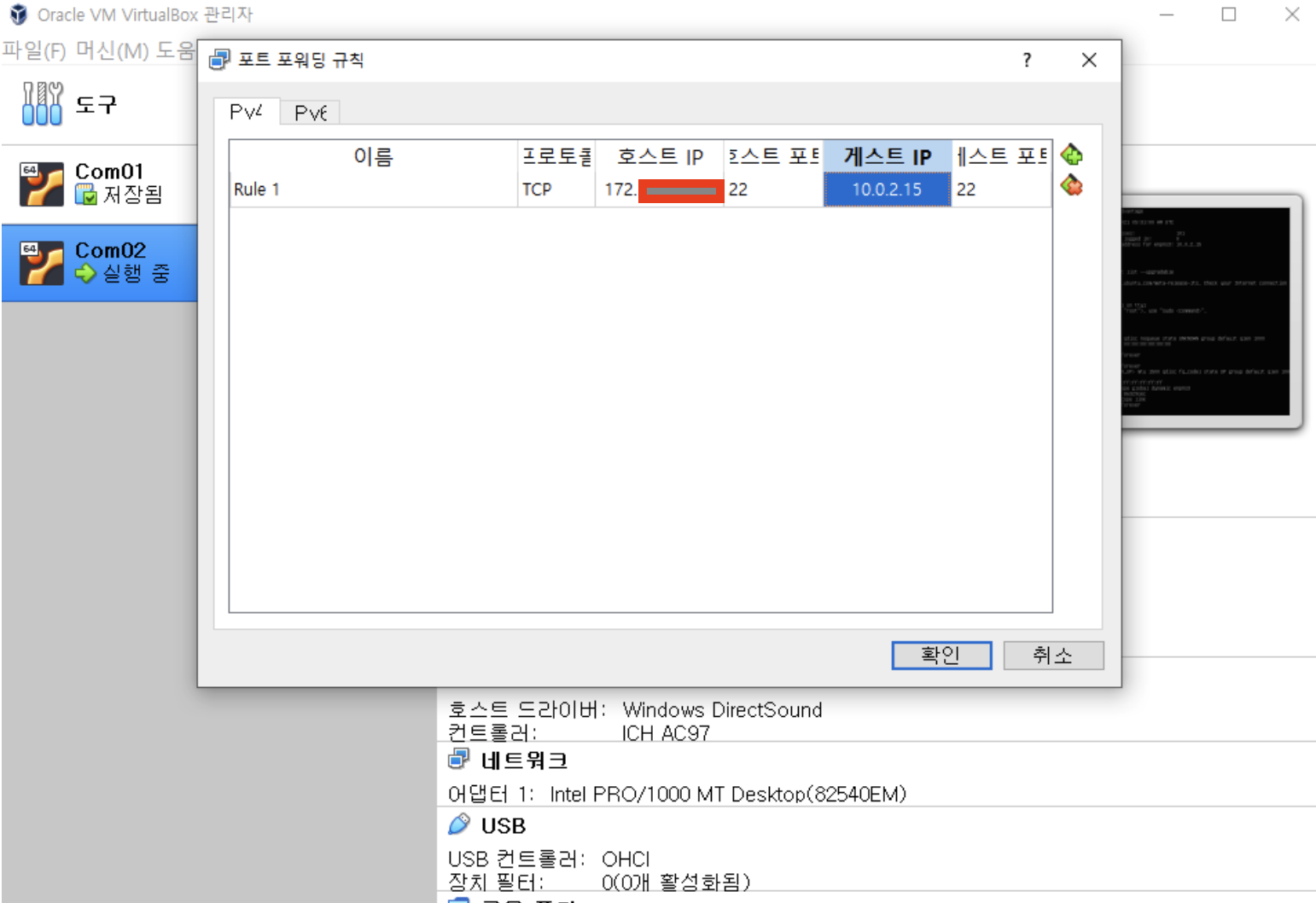Switch to the IPv4 tab
Image resolution: width=1316 pixels, height=903 pixels.
click(246, 112)
